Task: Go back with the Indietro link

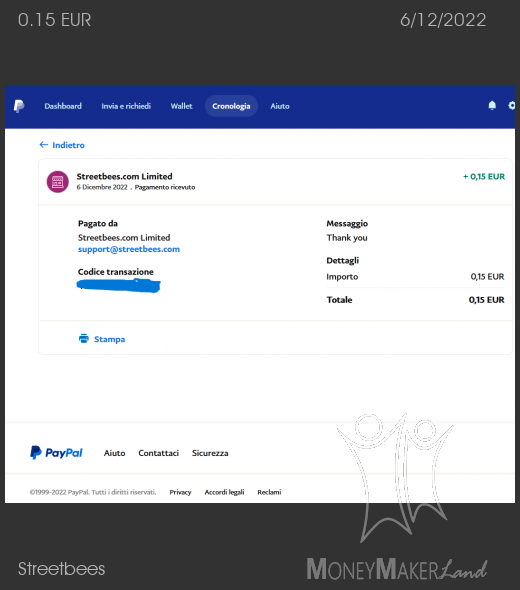Action: tap(68, 145)
